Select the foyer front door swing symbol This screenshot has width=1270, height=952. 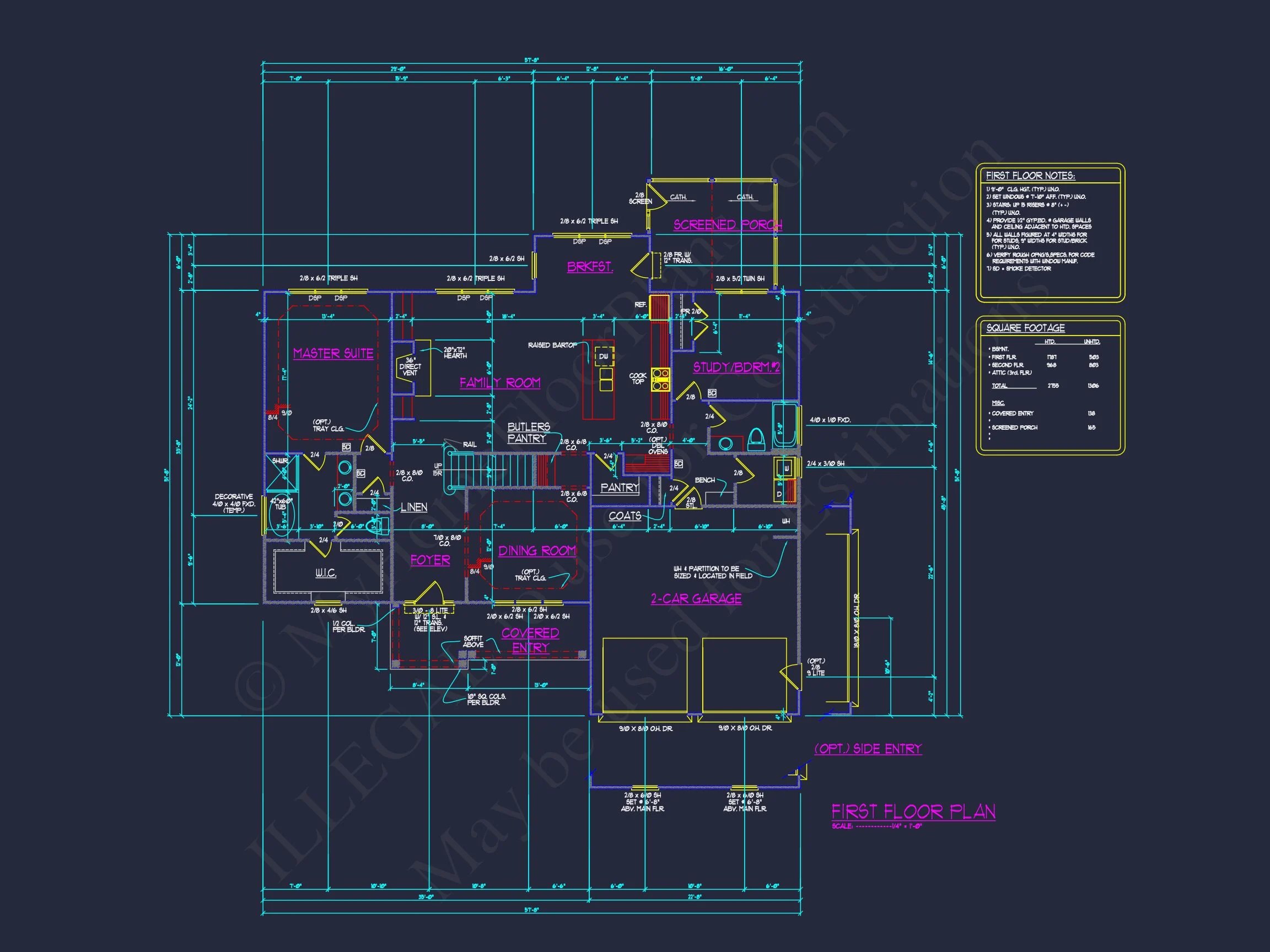point(429,593)
